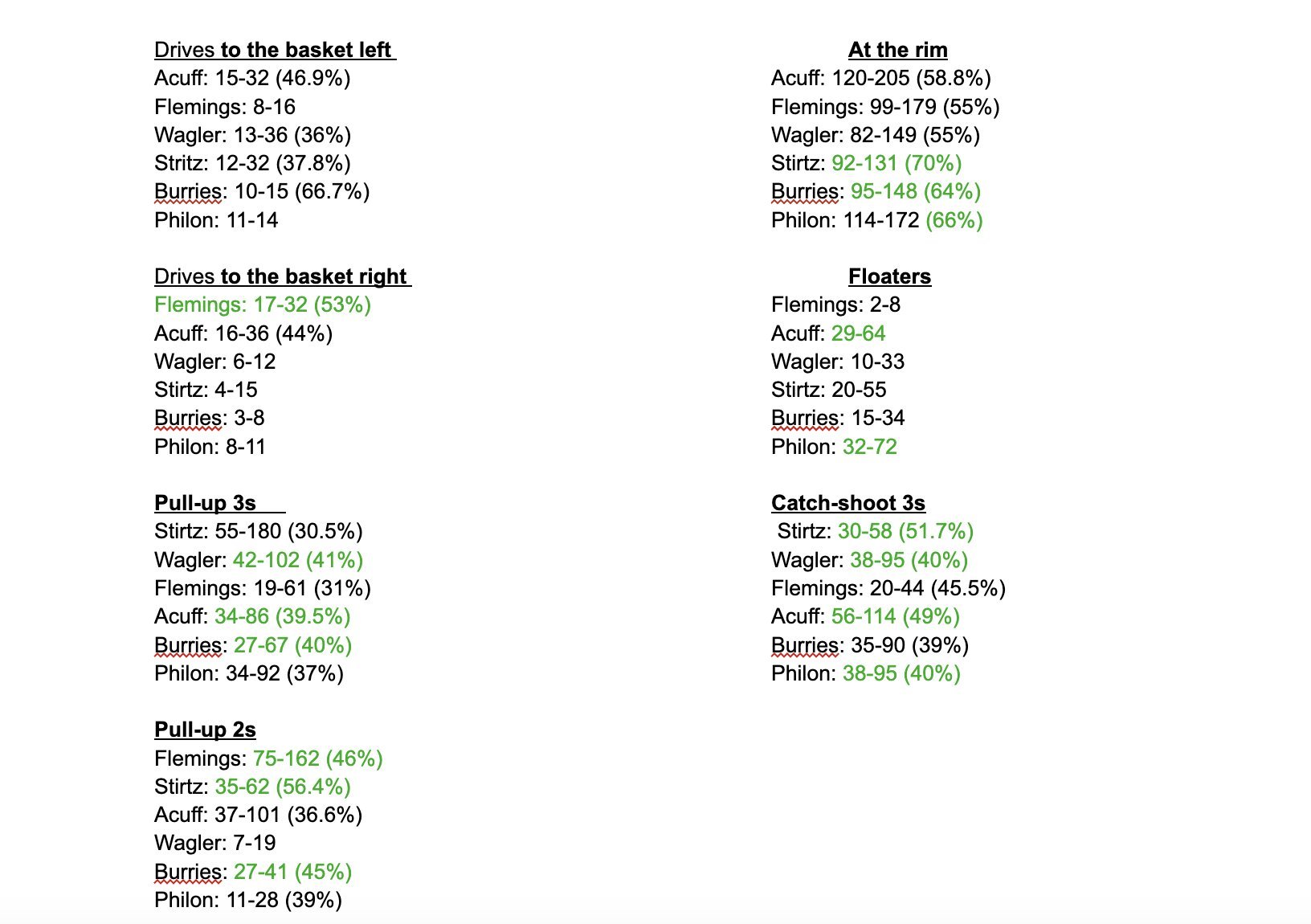Screen dimensions: 1311x924
Task: Click green '32-72' Philon floaters stat
Action: click(x=869, y=447)
